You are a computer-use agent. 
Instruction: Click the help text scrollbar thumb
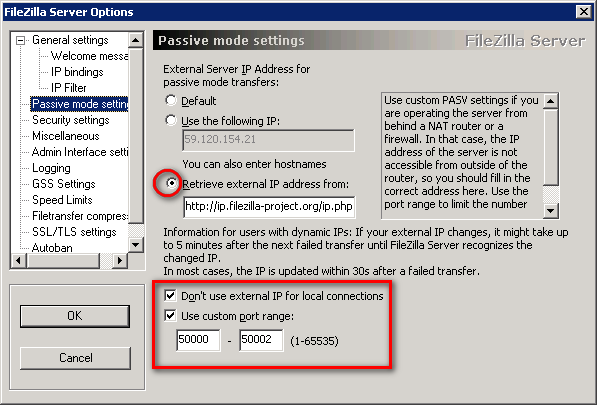(551, 147)
